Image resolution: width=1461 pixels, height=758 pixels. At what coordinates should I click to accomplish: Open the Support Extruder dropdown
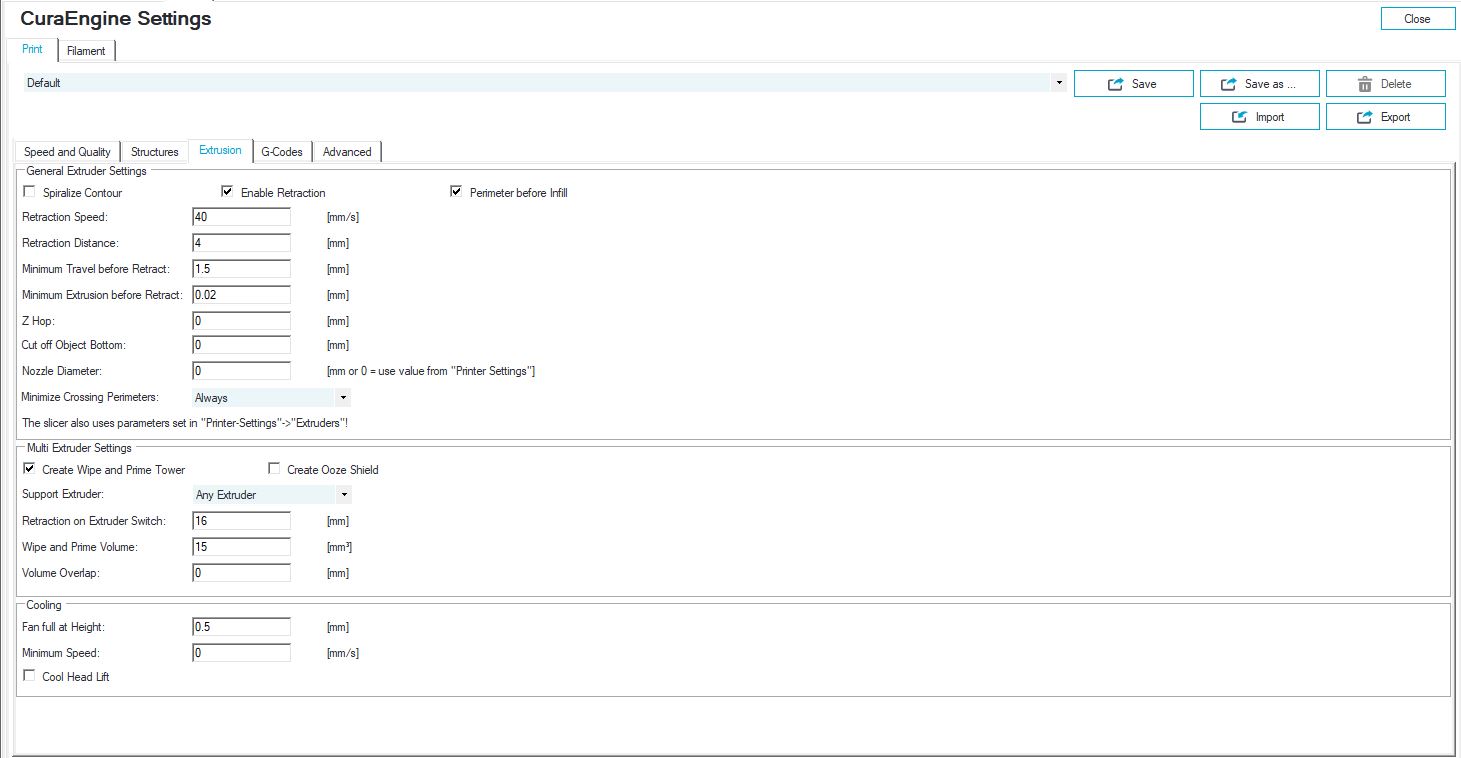pyautogui.click(x=343, y=495)
